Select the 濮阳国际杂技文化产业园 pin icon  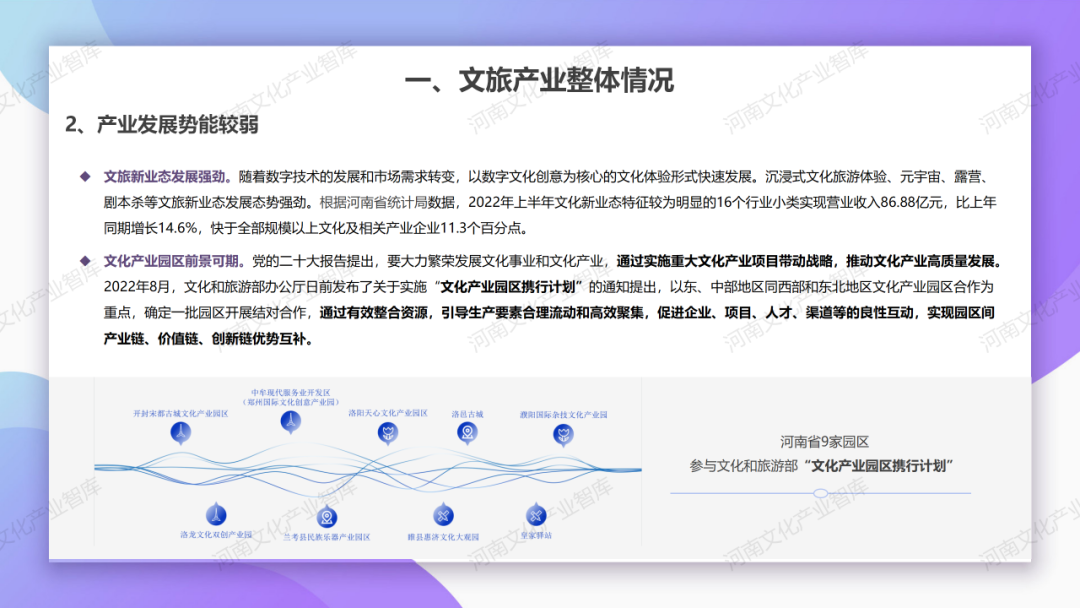pyautogui.click(x=564, y=433)
